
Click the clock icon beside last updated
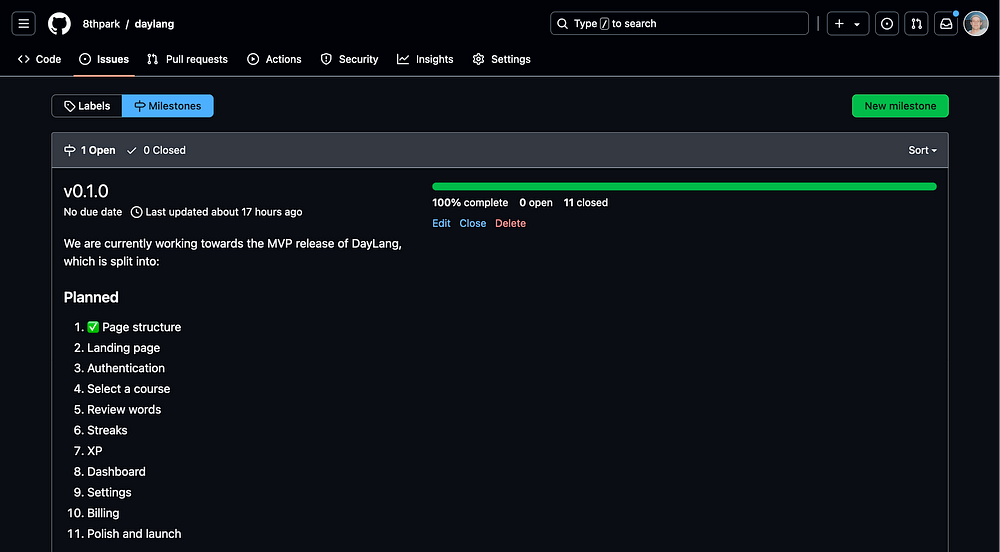[x=136, y=212]
